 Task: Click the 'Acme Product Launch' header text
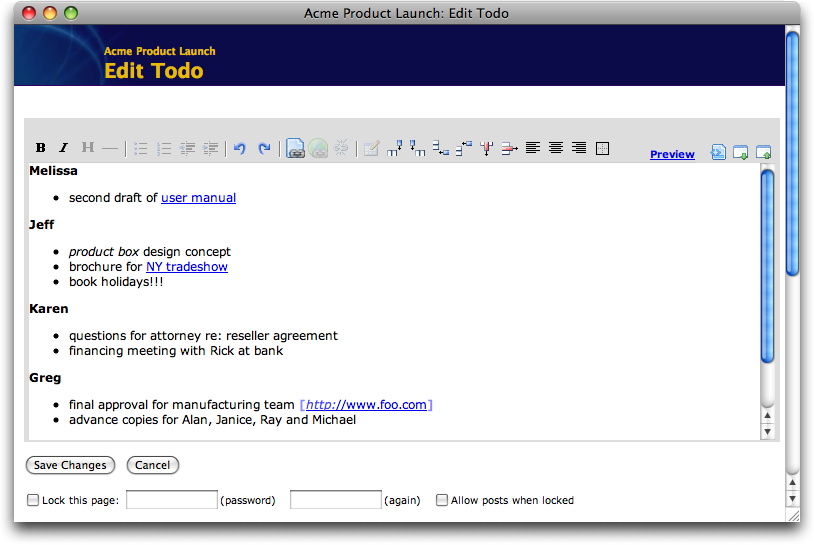(159, 51)
